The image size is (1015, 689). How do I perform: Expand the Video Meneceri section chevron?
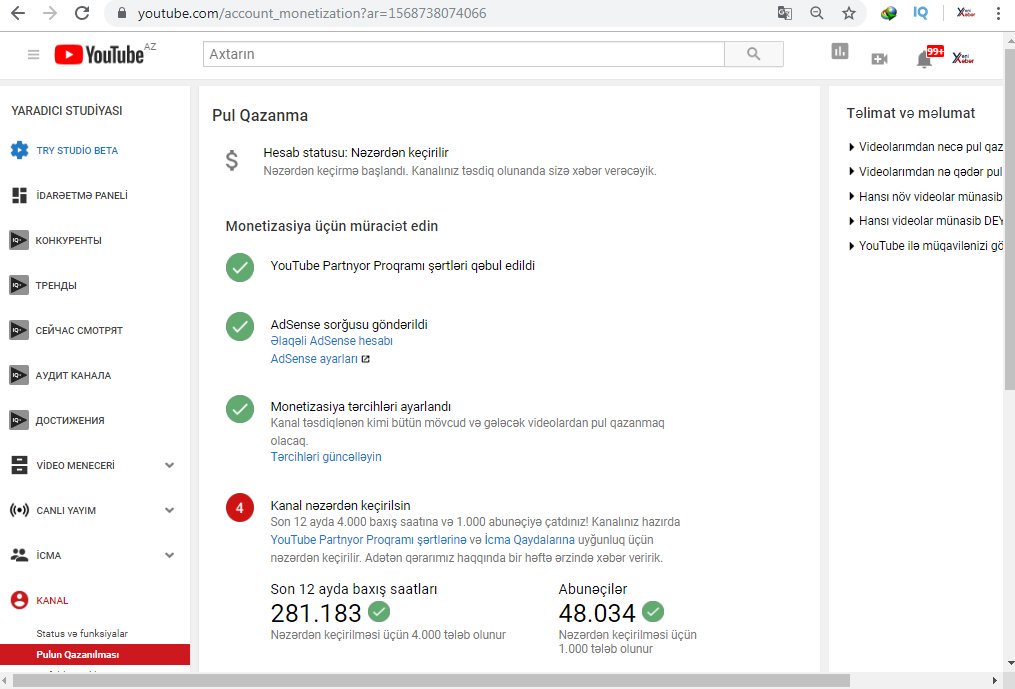170,465
